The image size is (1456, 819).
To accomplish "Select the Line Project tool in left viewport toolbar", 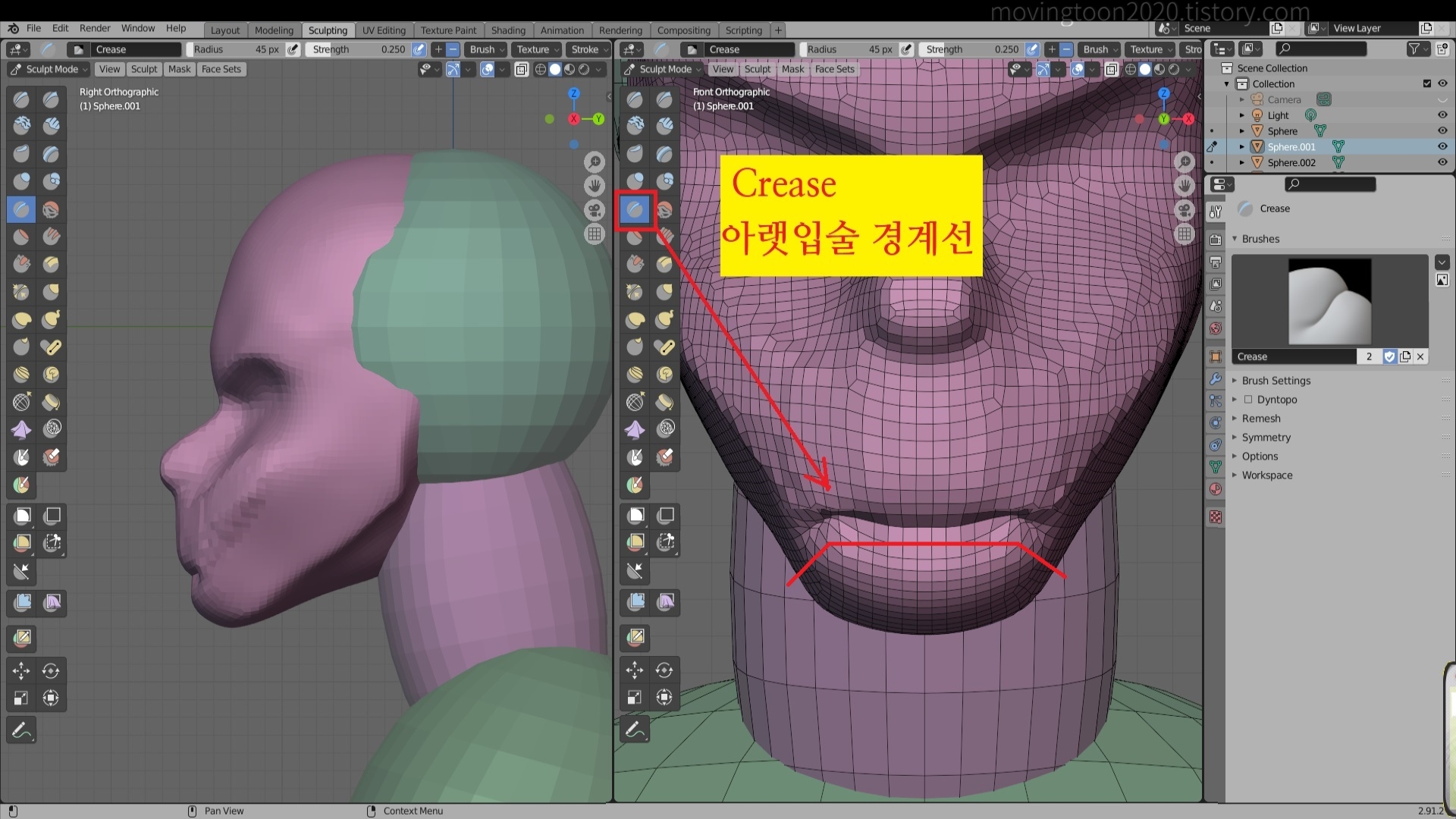I will click(x=21, y=571).
